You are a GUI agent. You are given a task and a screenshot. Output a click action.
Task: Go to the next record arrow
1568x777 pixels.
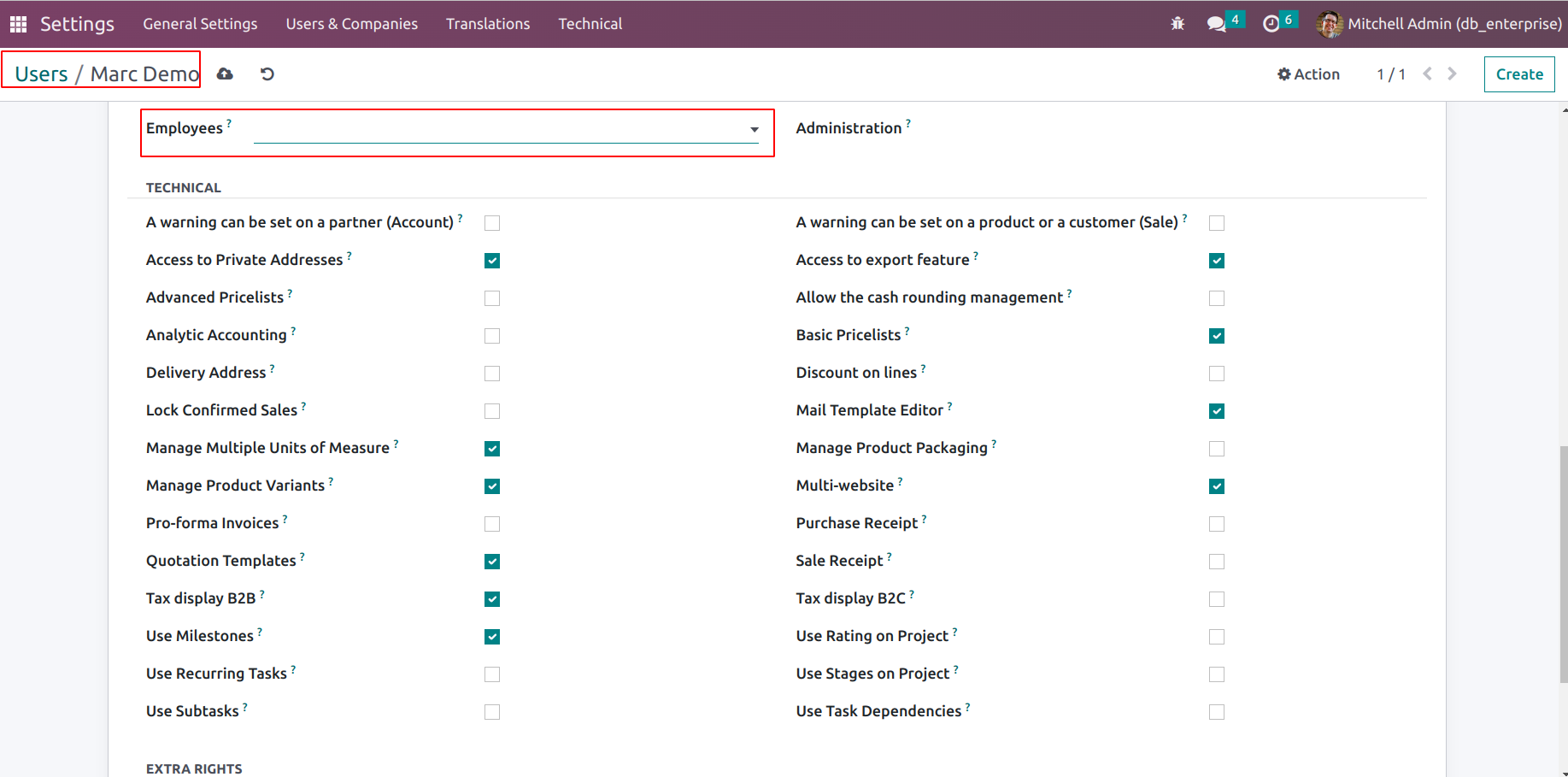[x=1452, y=74]
